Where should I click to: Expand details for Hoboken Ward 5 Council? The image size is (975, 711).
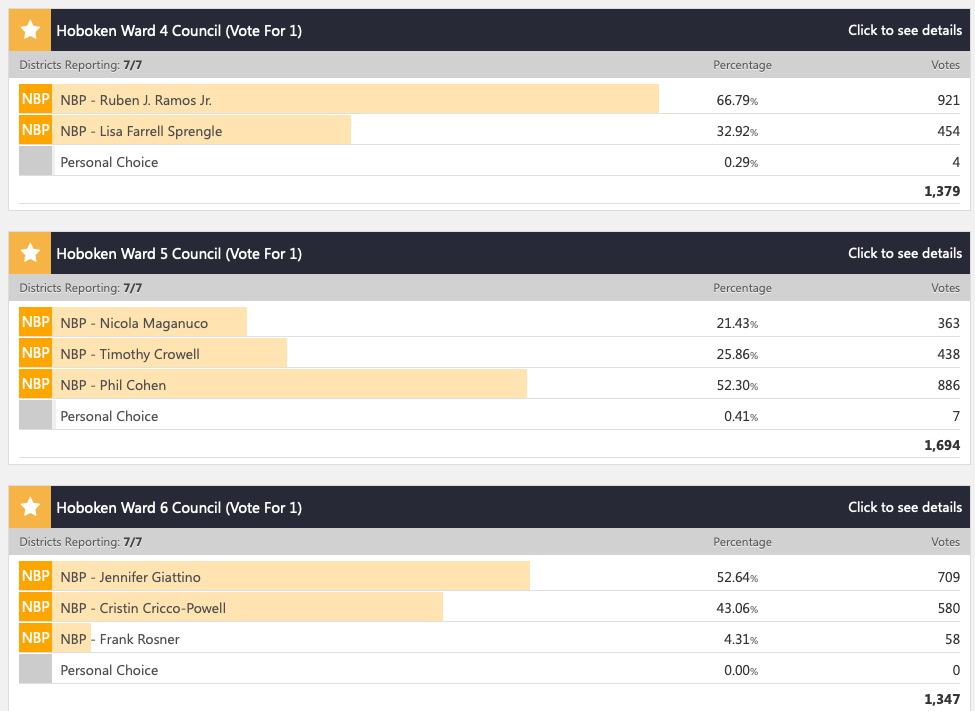click(904, 253)
